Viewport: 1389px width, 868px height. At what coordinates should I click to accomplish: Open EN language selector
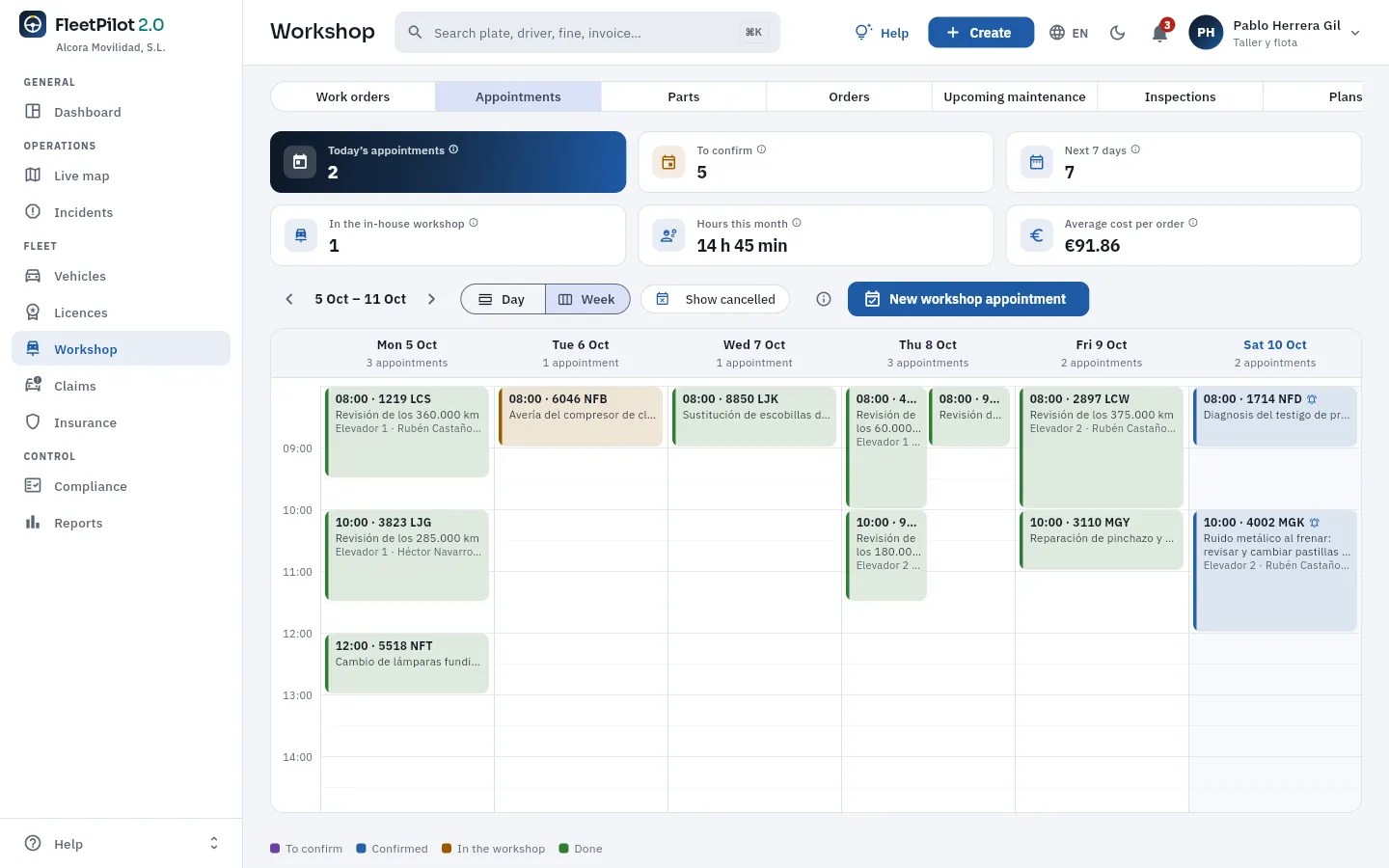click(1069, 33)
